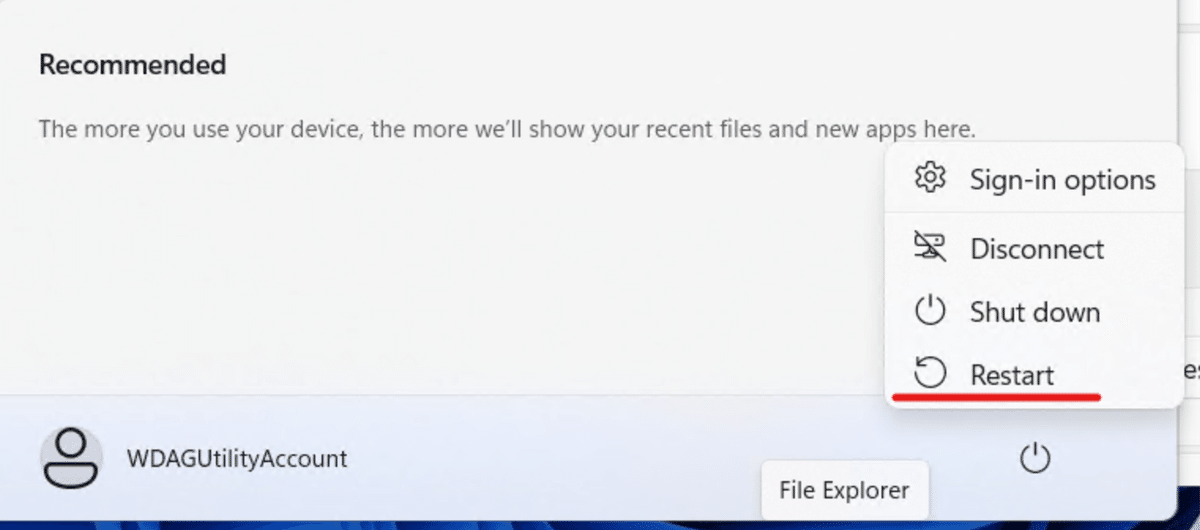Click the Shut down power symbol icon
1200x530 pixels.
click(930, 311)
